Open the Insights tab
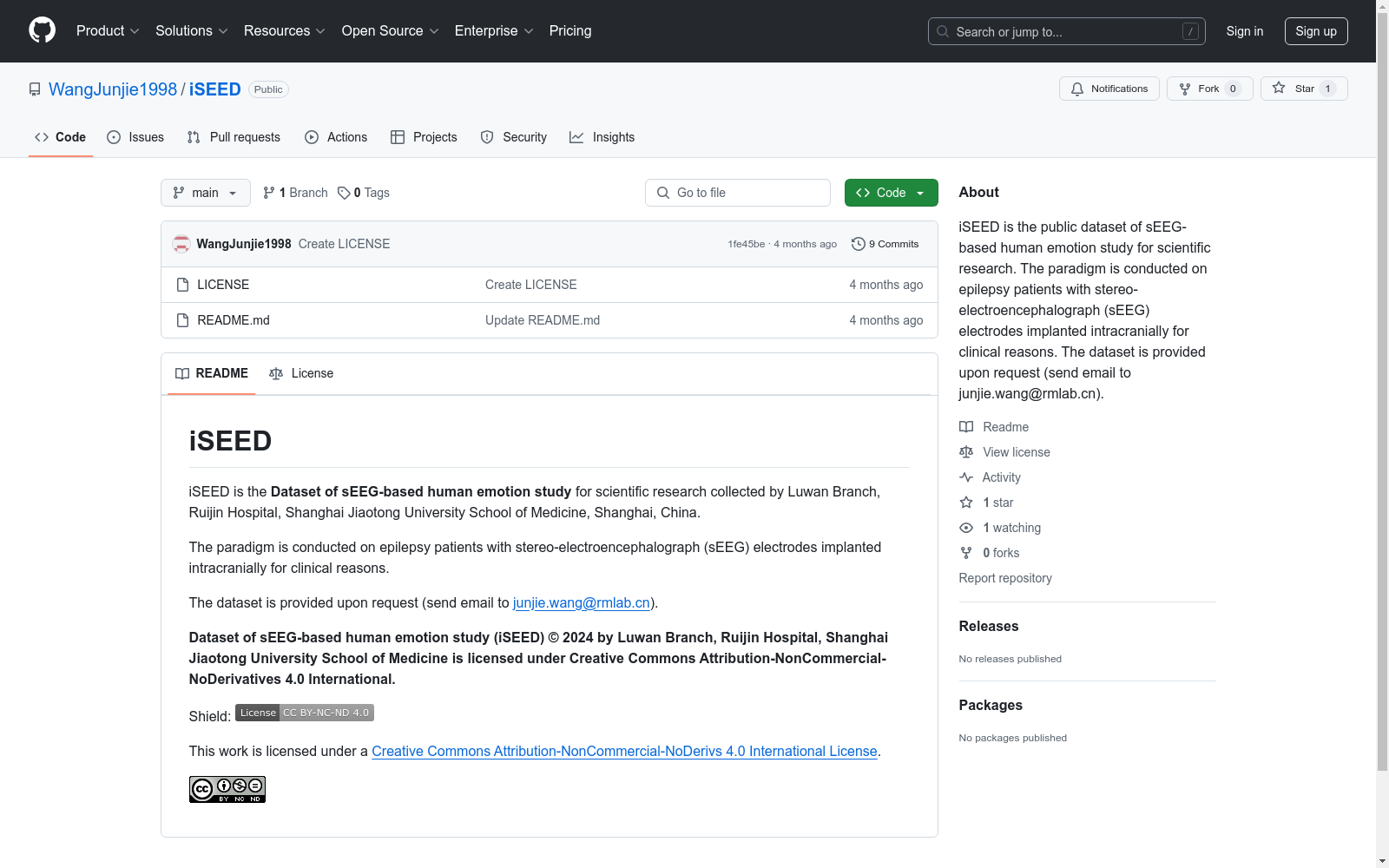The width and height of the screenshot is (1389, 868). coord(602,137)
